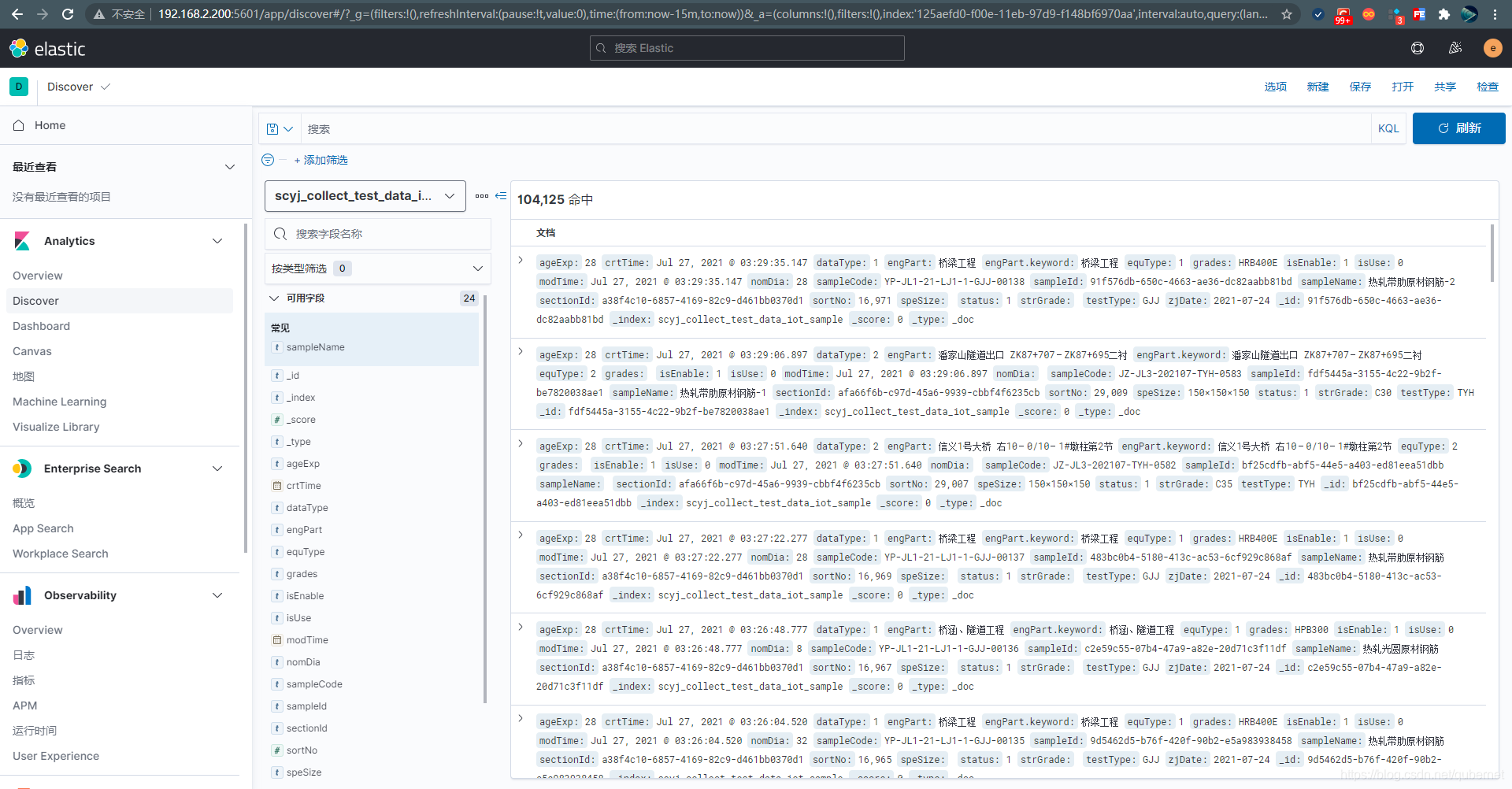The height and width of the screenshot is (789, 1512).
Task: Expand the document row 03:26:48.777
Action: [521, 627]
